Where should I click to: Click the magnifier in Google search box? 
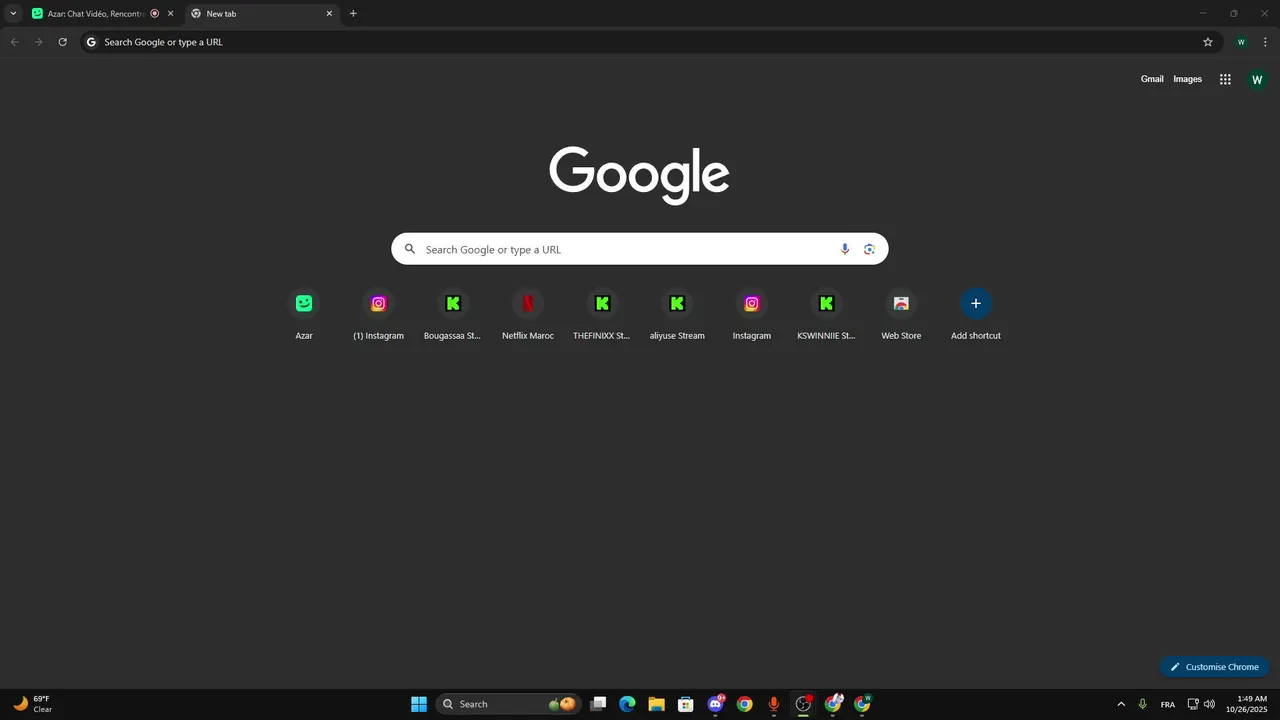pyautogui.click(x=410, y=249)
